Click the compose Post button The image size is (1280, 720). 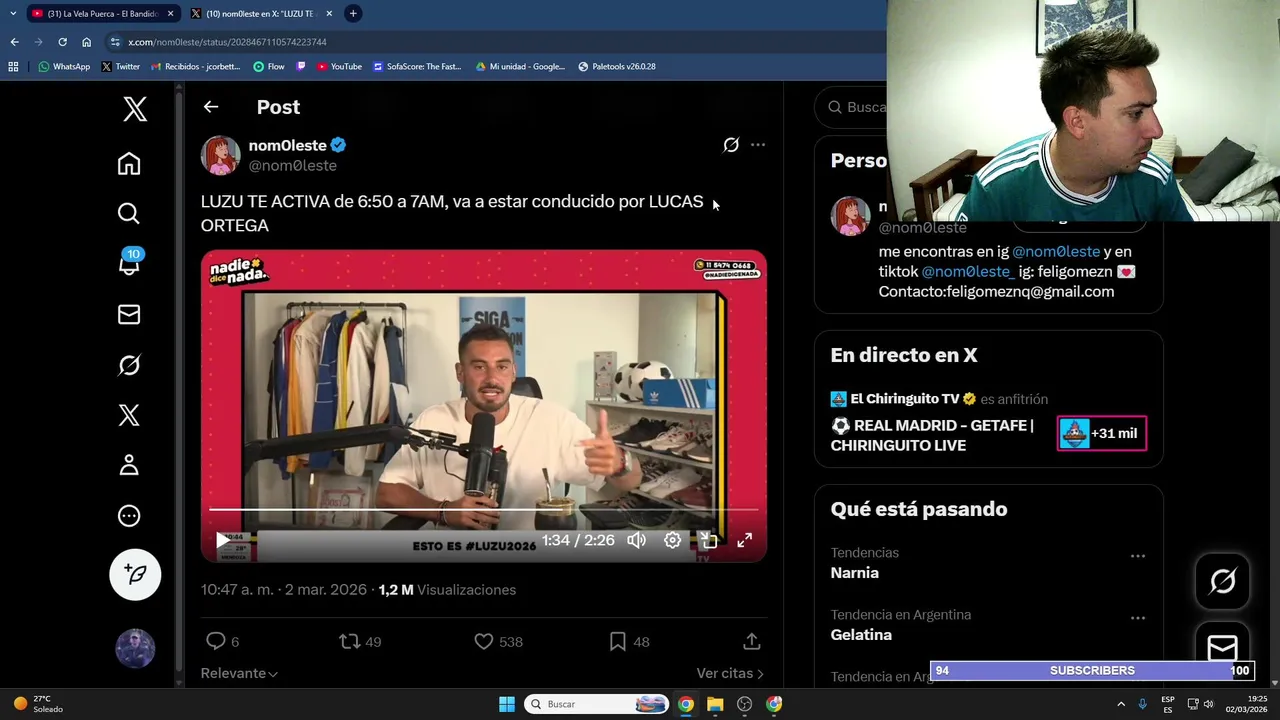point(135,574)
